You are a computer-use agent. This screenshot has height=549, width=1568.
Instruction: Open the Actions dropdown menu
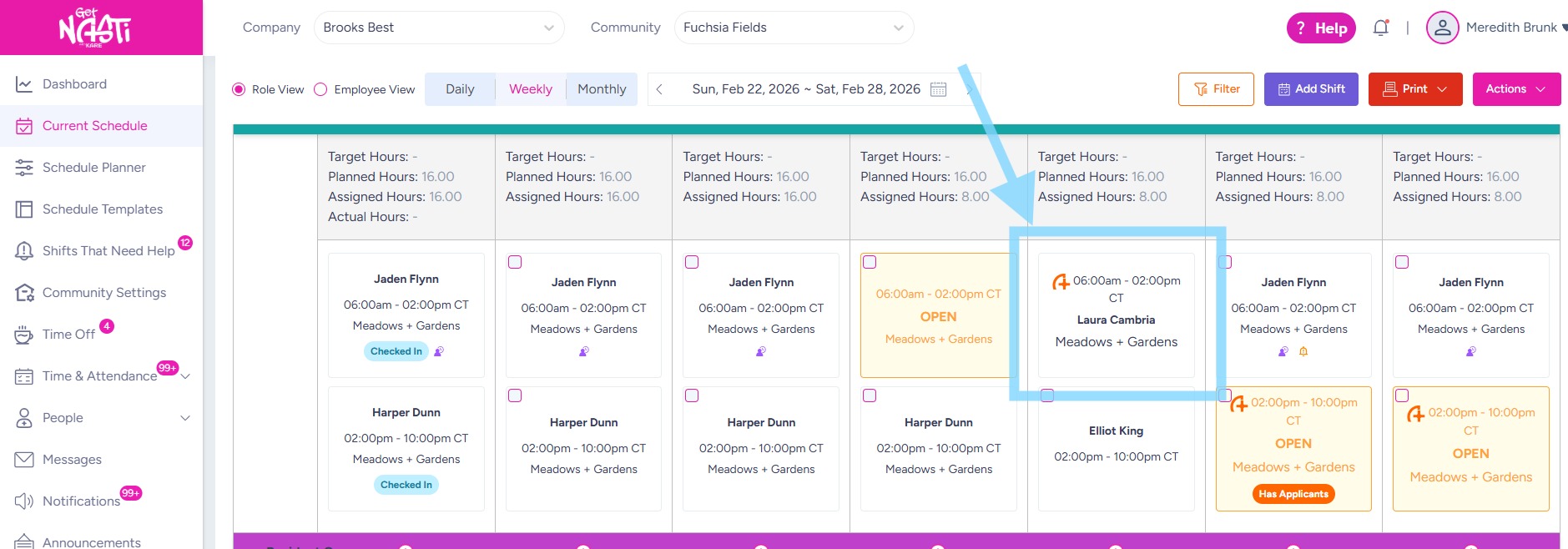(1515, 89)
